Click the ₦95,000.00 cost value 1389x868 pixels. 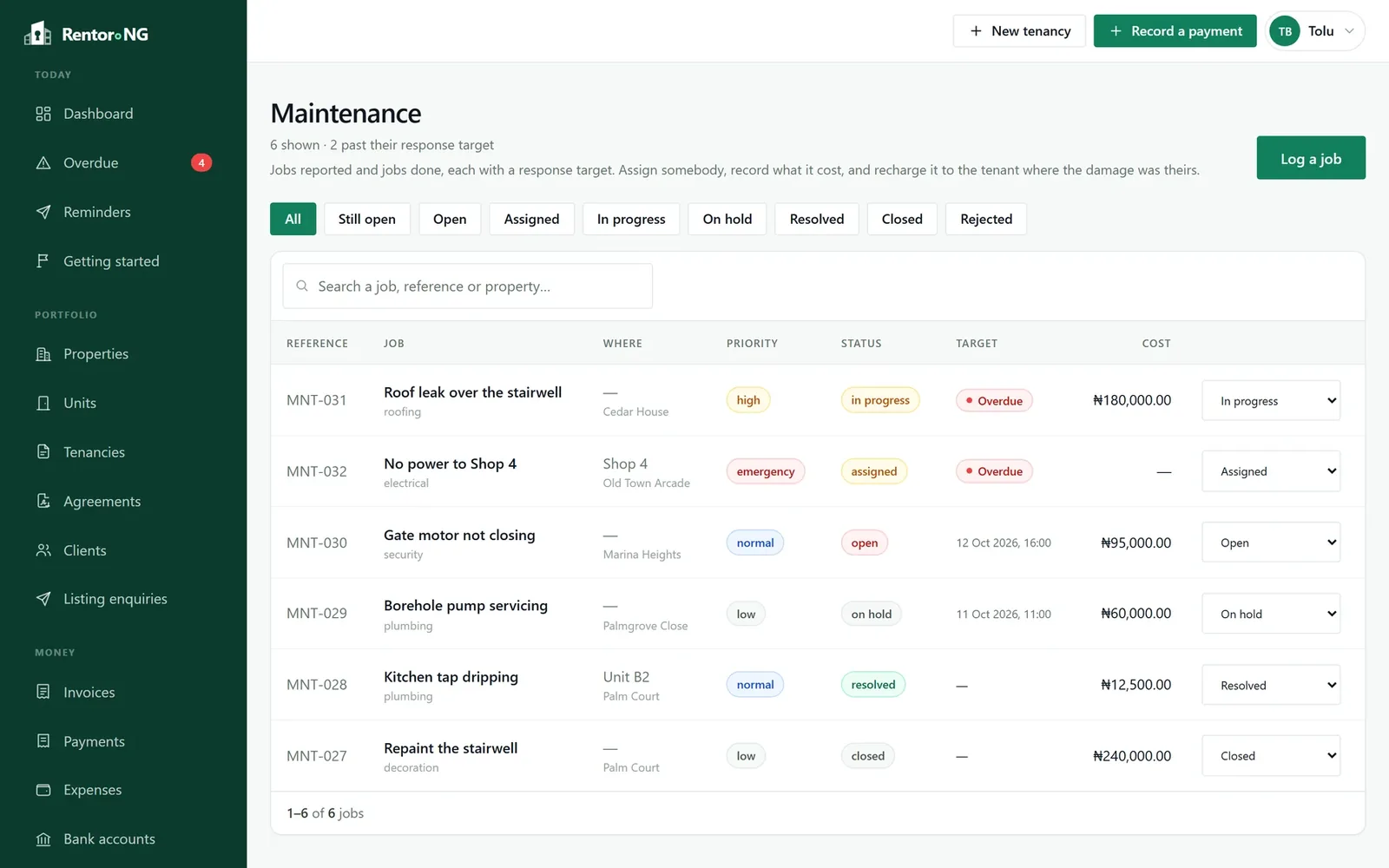pos(1136,542)
